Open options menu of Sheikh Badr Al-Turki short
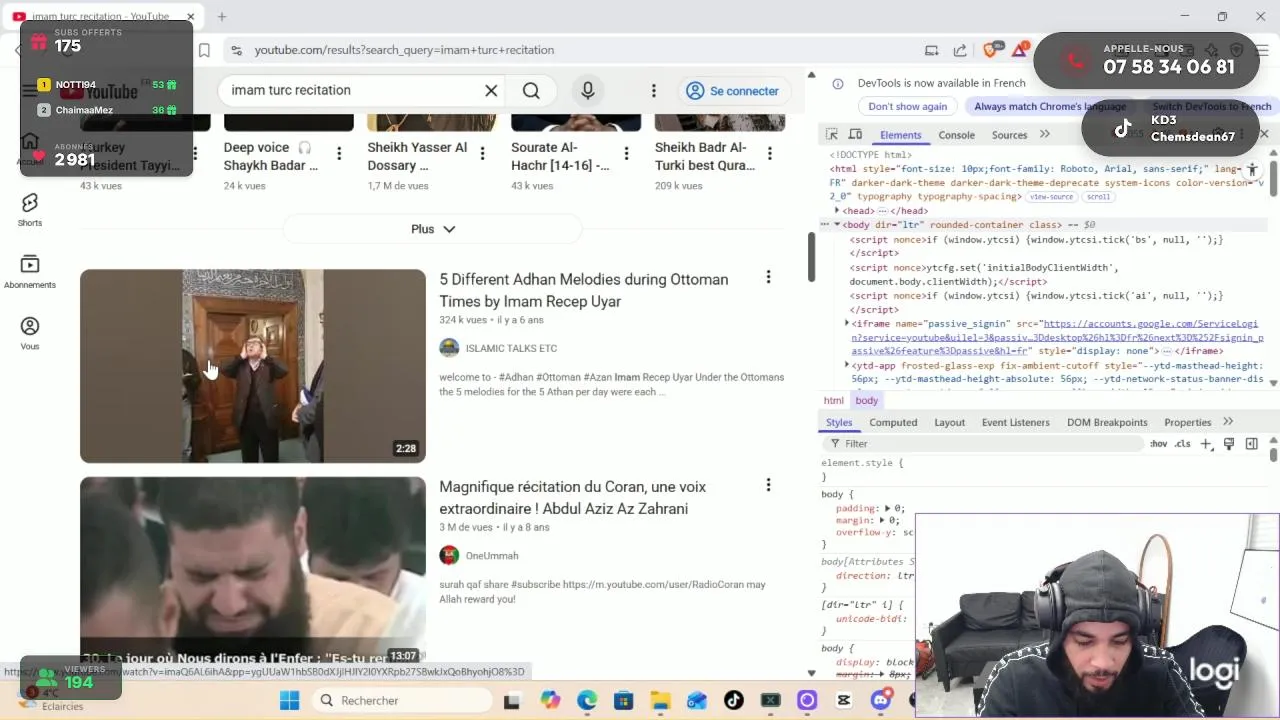This screenshot has width=1280, height=720. point(770,154)
